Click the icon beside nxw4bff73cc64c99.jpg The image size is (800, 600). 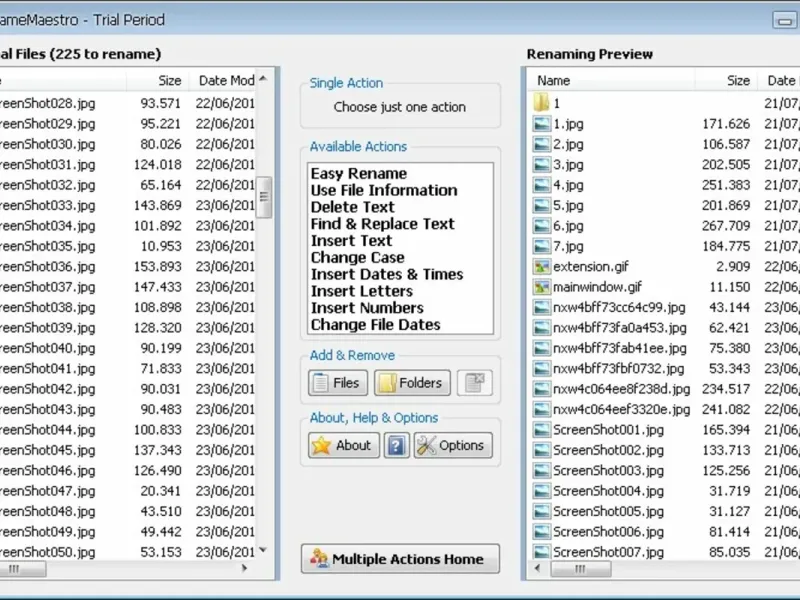pyautogui.click(x=541, y=307)
